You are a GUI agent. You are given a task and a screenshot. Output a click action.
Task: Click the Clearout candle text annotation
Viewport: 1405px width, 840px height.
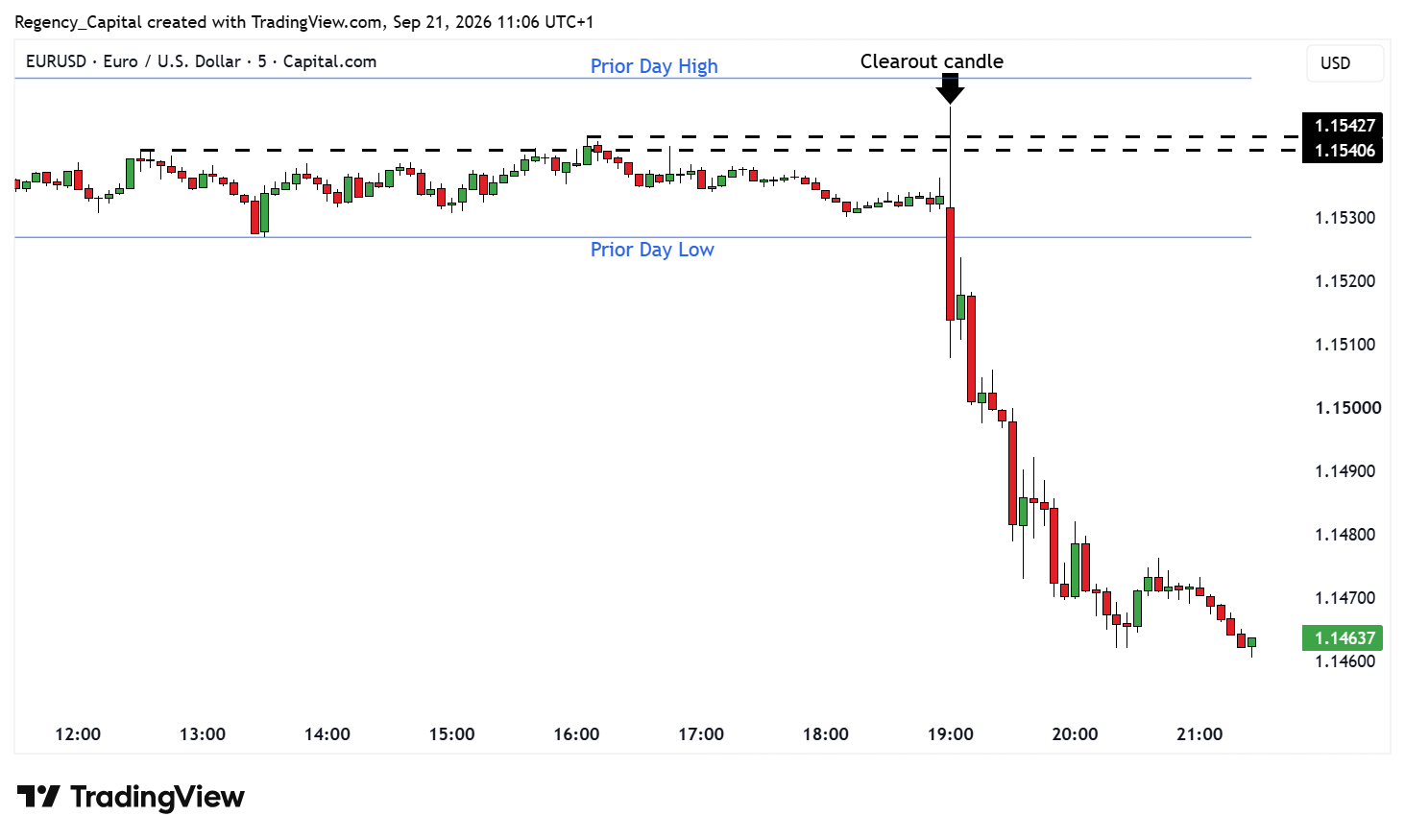click(x=932, y=61)
